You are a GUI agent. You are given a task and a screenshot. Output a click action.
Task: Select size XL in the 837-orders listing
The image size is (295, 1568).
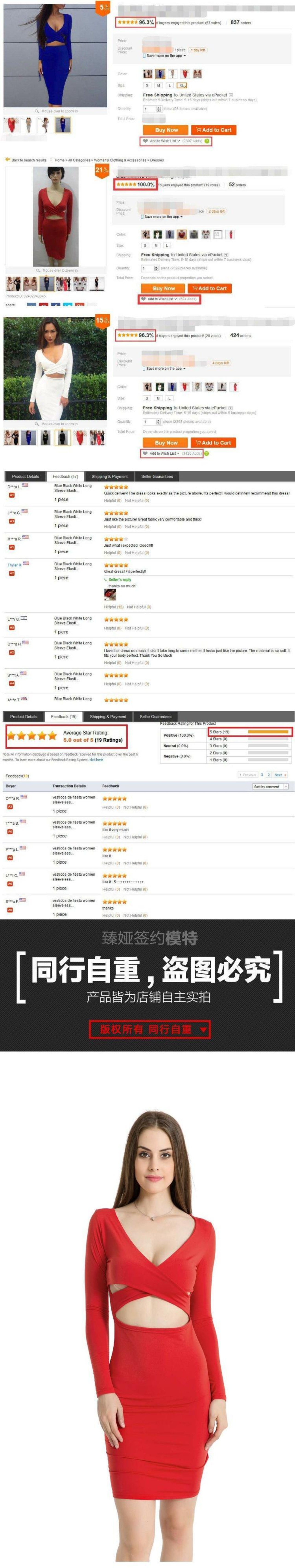182,85
